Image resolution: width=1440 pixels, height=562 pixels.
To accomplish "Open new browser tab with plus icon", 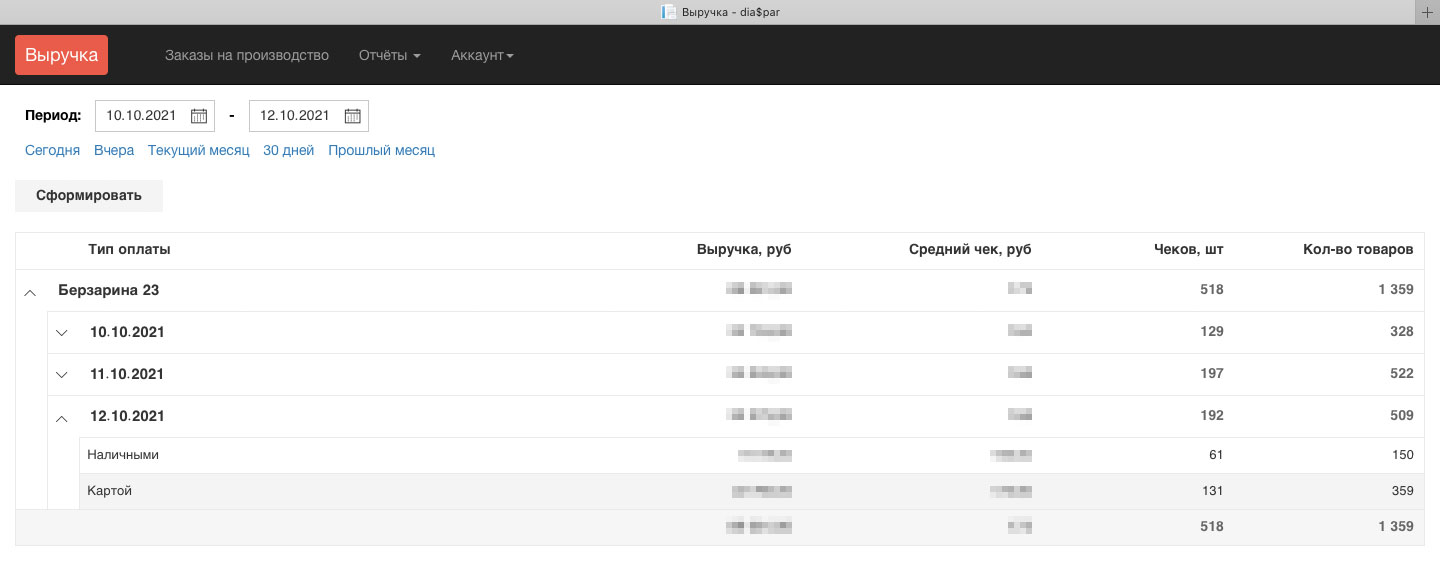I will pos(1427,12).
